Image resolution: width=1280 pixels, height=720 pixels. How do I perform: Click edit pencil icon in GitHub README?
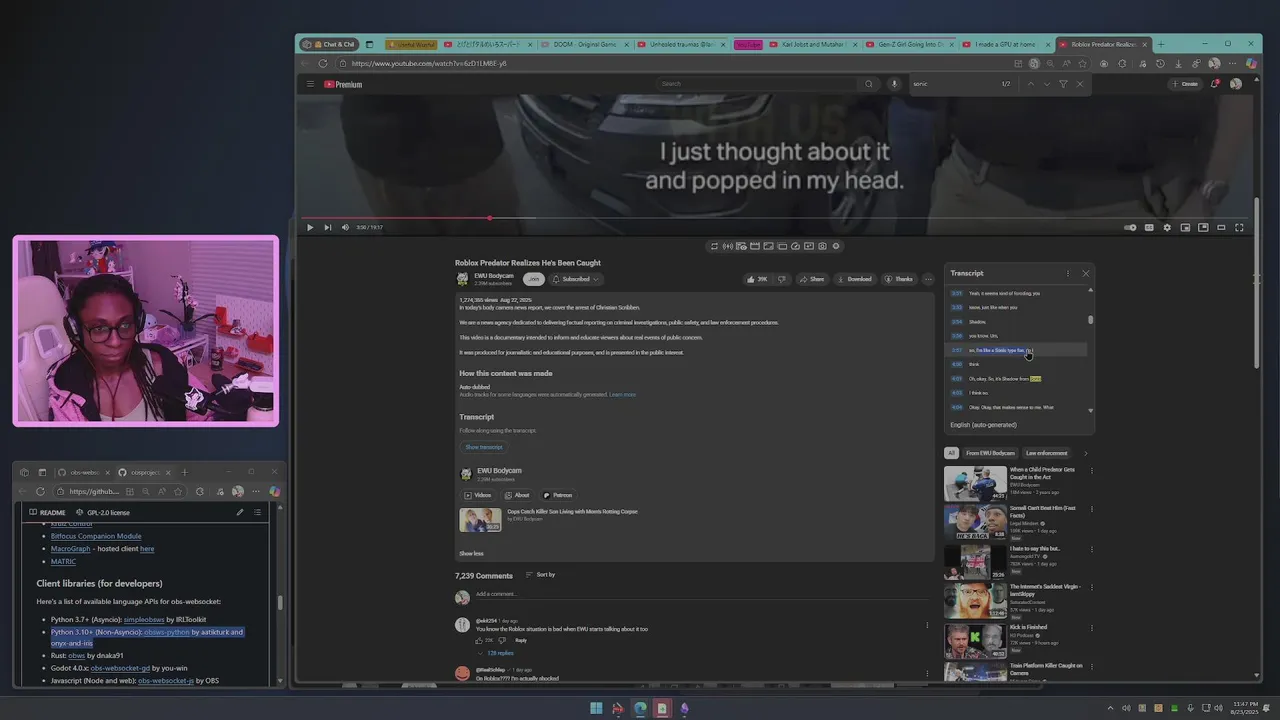tap(240, 513)
